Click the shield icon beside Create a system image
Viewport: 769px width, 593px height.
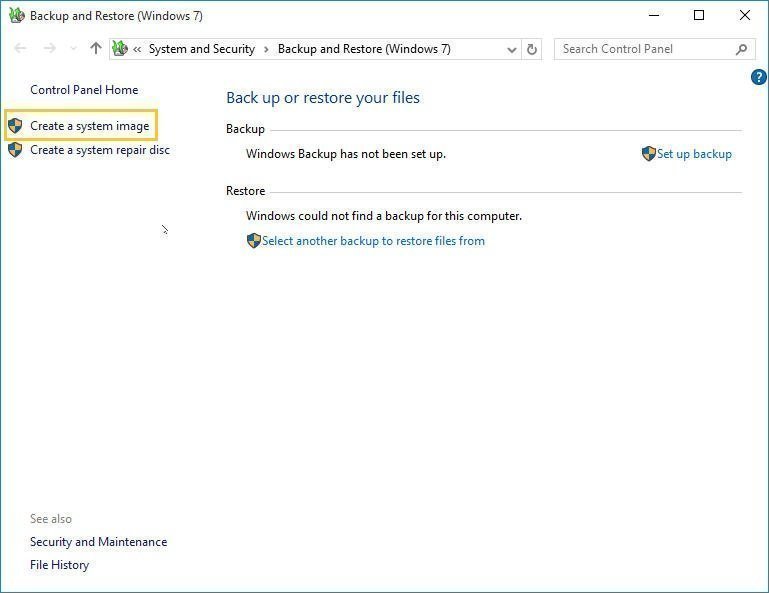click(x=15, y=126)
